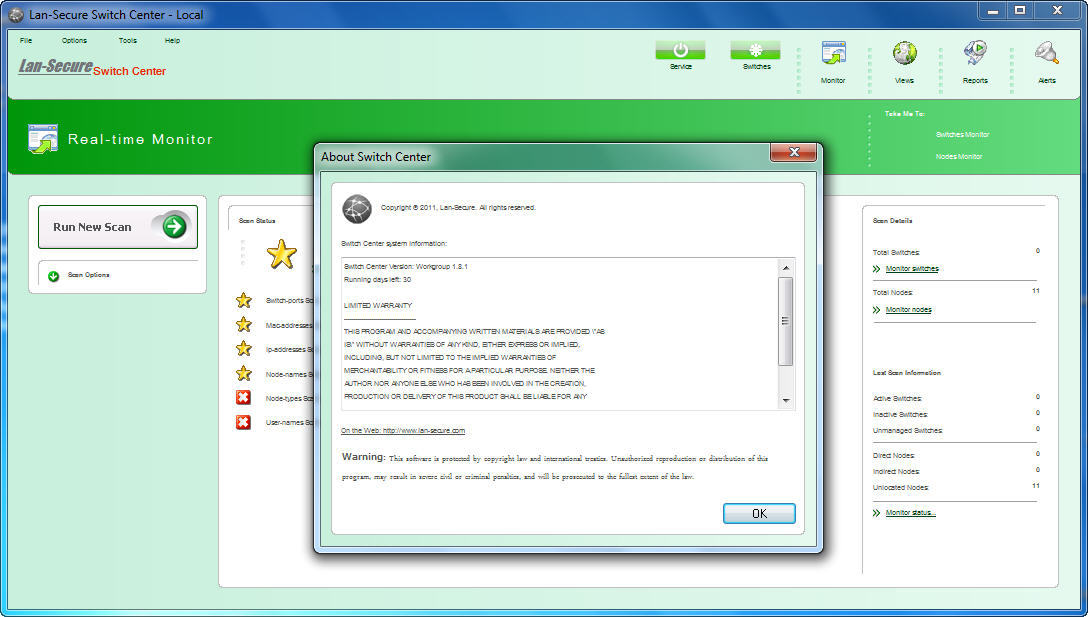This screenshot has height=617, width=1088.
Task: Click the chevron icon beside Monitor switches
Action: tap(876, 269)
